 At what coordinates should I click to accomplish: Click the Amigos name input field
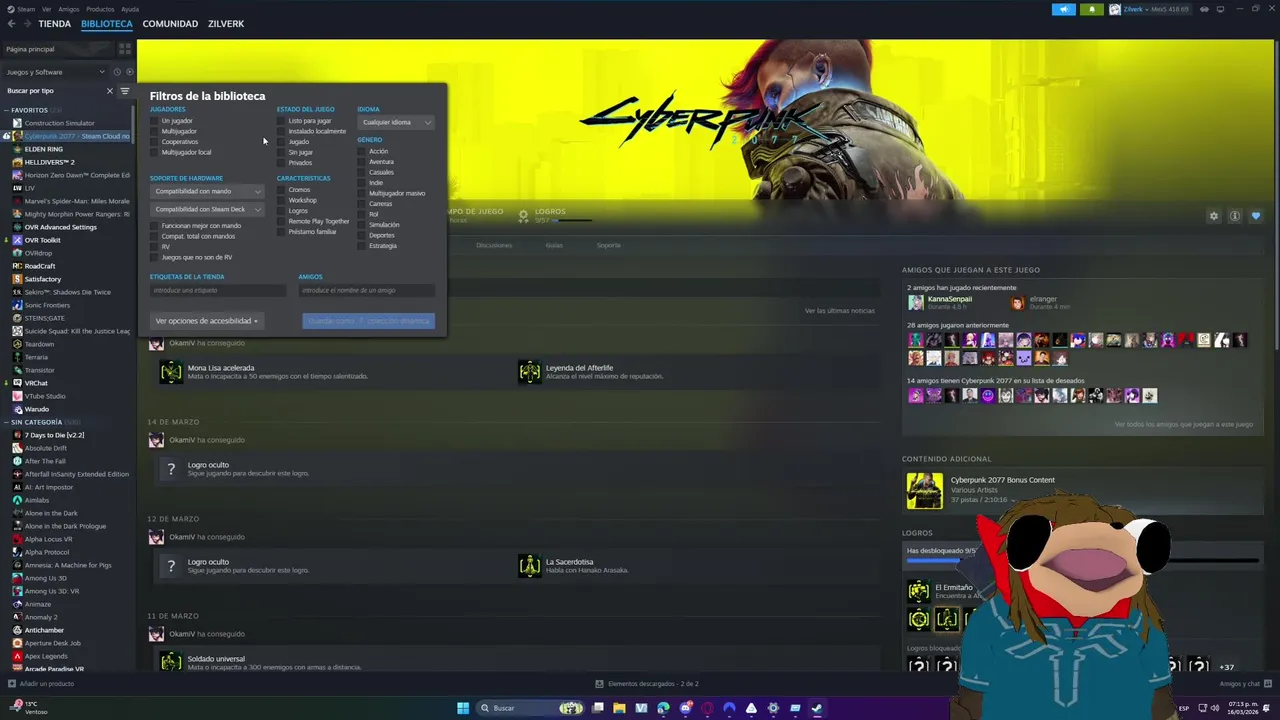(366, 290)
